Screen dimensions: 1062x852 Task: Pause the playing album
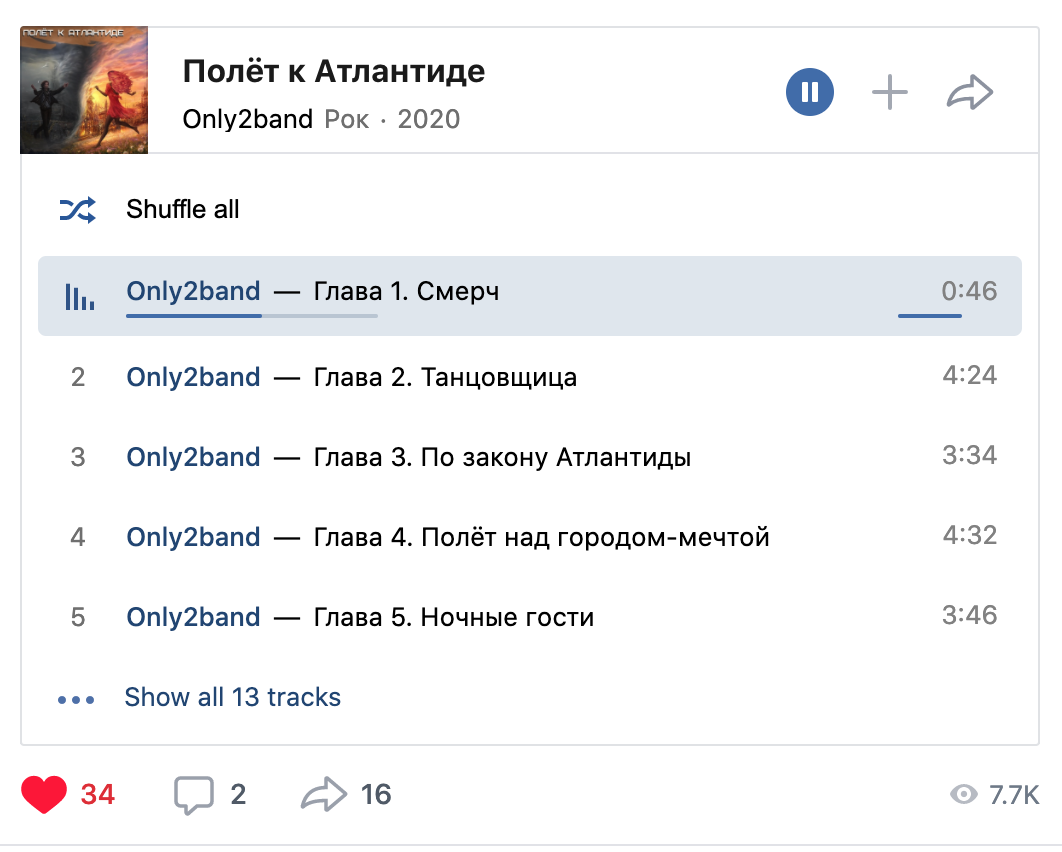coord(809,93)
